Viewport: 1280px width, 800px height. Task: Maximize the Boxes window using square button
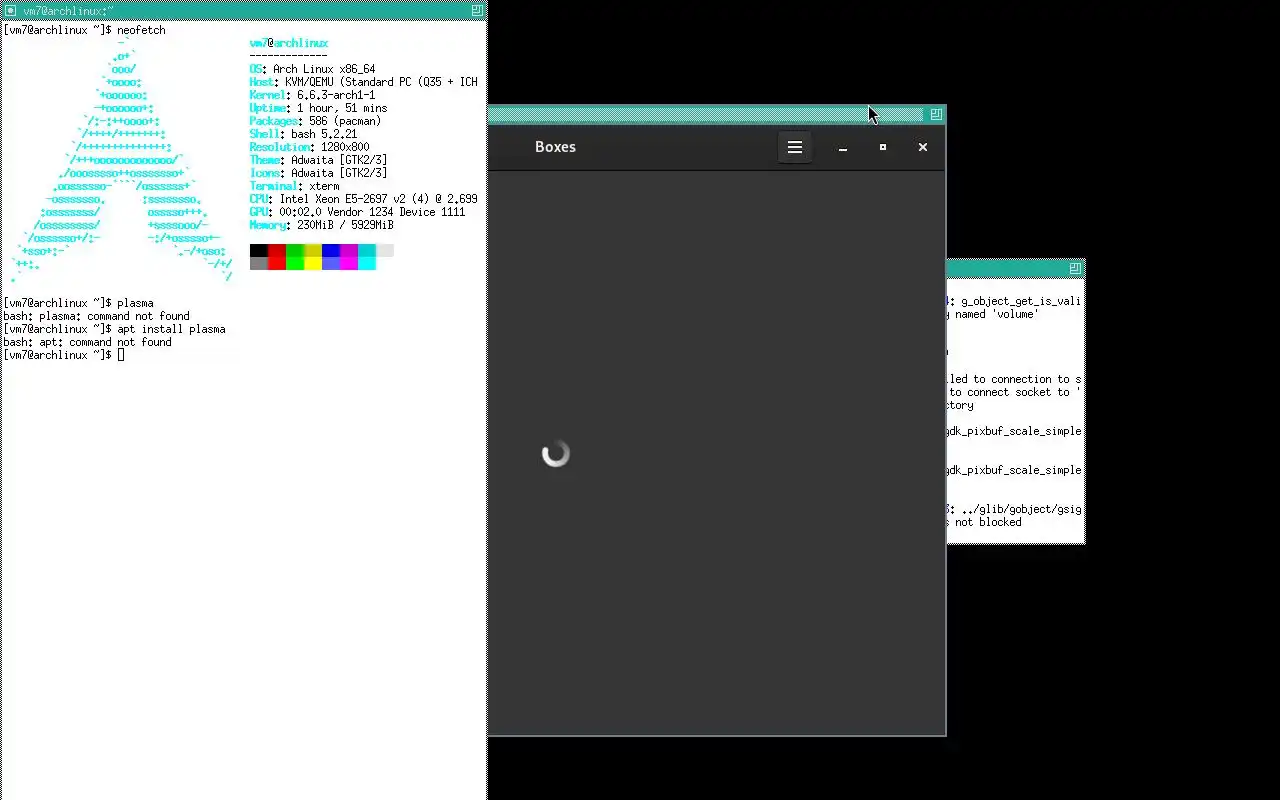[x=883, y=147]
